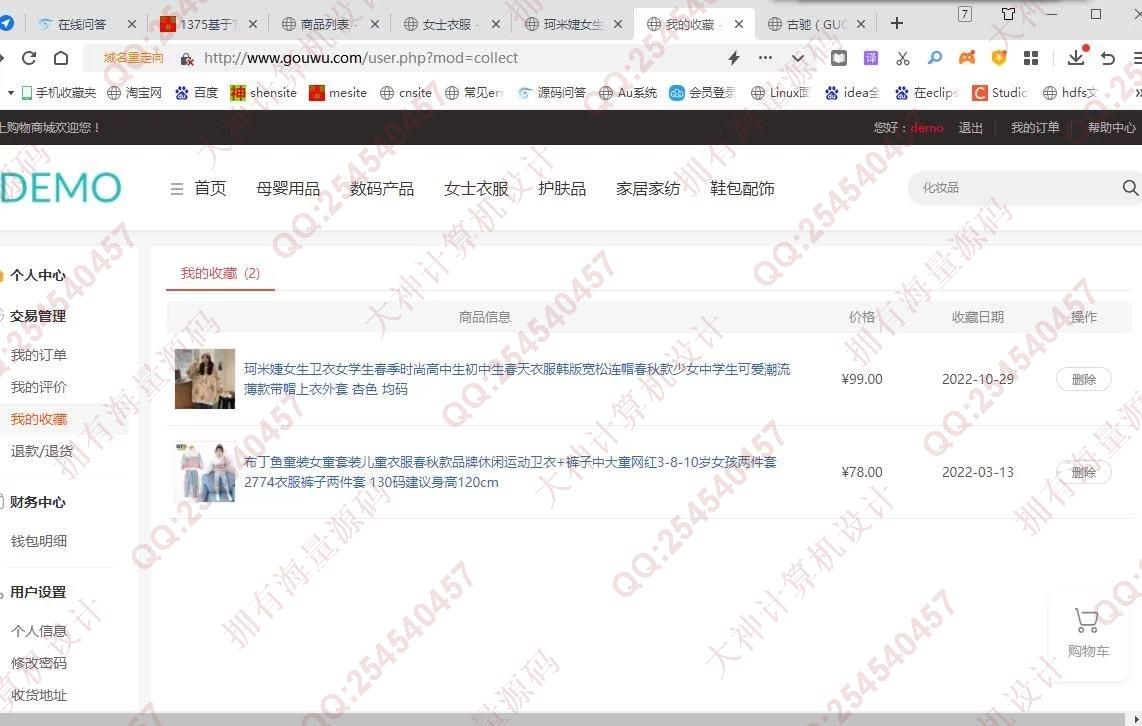Open the three-dots menu in address bar
The image size is (1142, 726).
(765, 58)
